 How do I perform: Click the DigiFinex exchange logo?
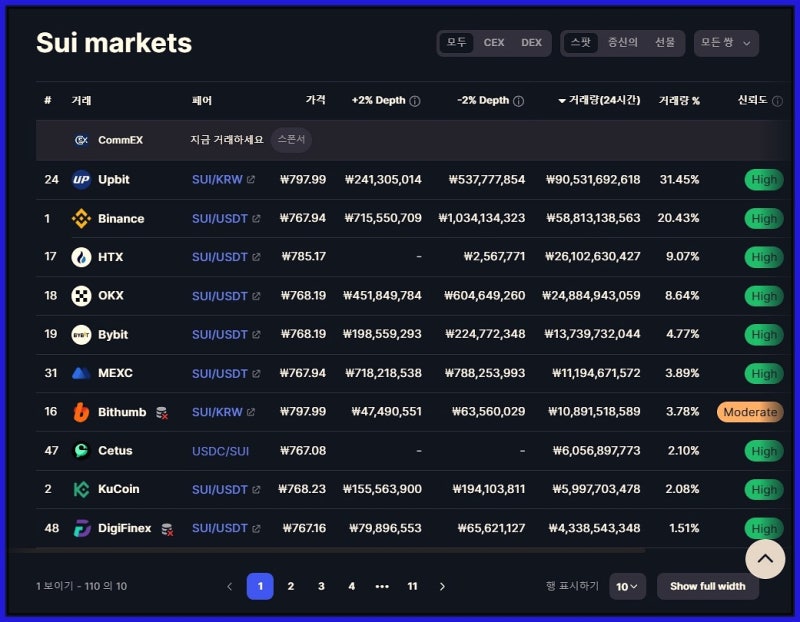[82, 528]
